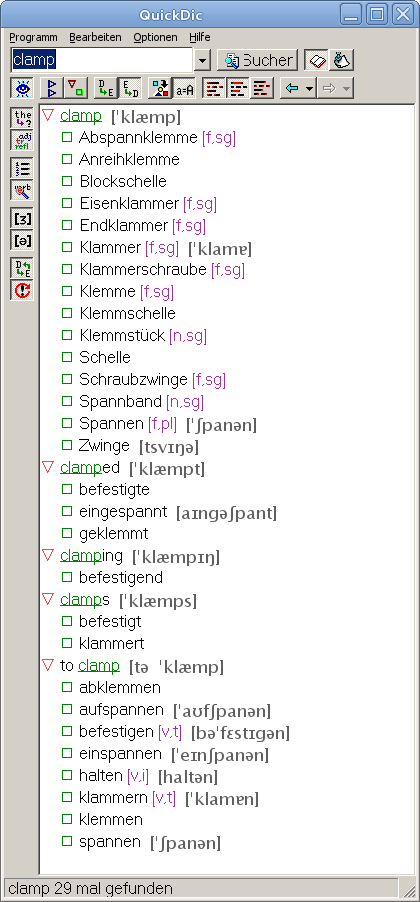Screen dimensions: 420x902
Task: Collapse the 'clamped' entry triangle
Action: (x=48, y=468)
